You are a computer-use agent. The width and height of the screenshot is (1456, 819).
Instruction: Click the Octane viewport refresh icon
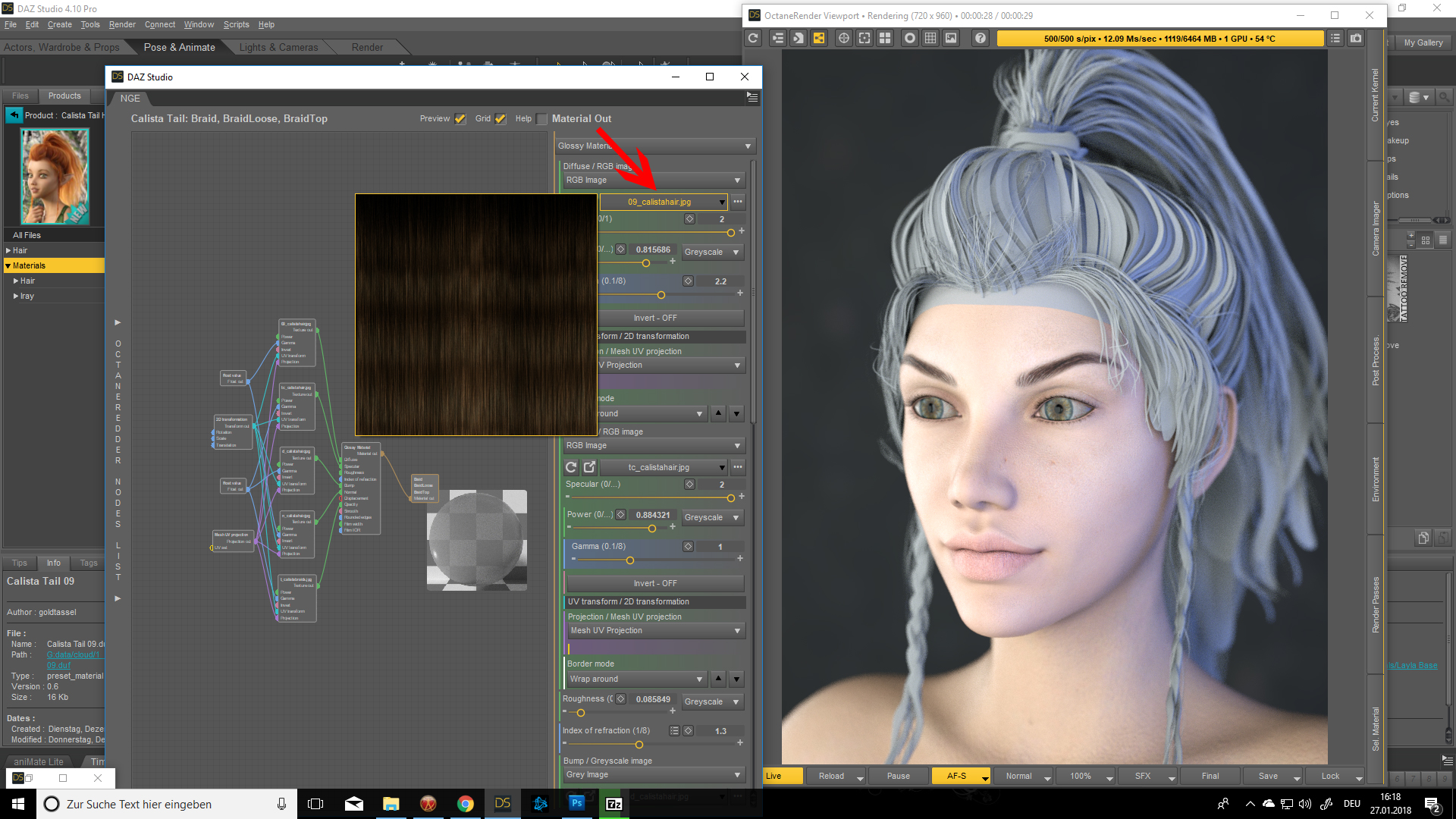pos(753,39)
